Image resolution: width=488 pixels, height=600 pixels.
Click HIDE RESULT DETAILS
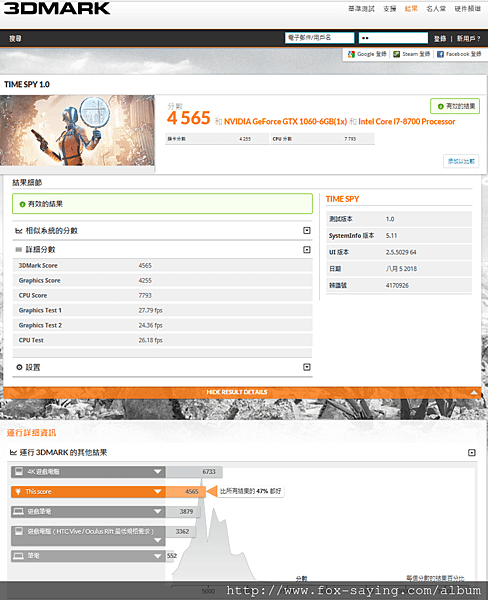[x=237, y=392]
